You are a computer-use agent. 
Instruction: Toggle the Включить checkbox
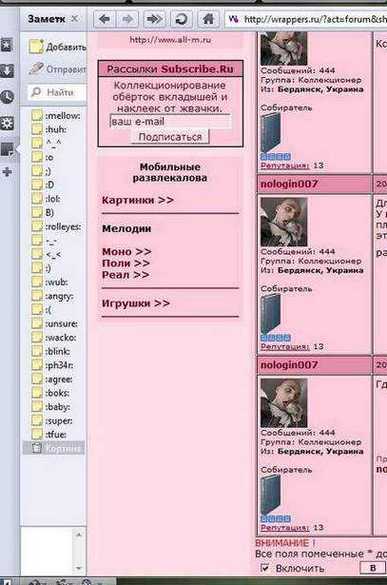(265, 568)
